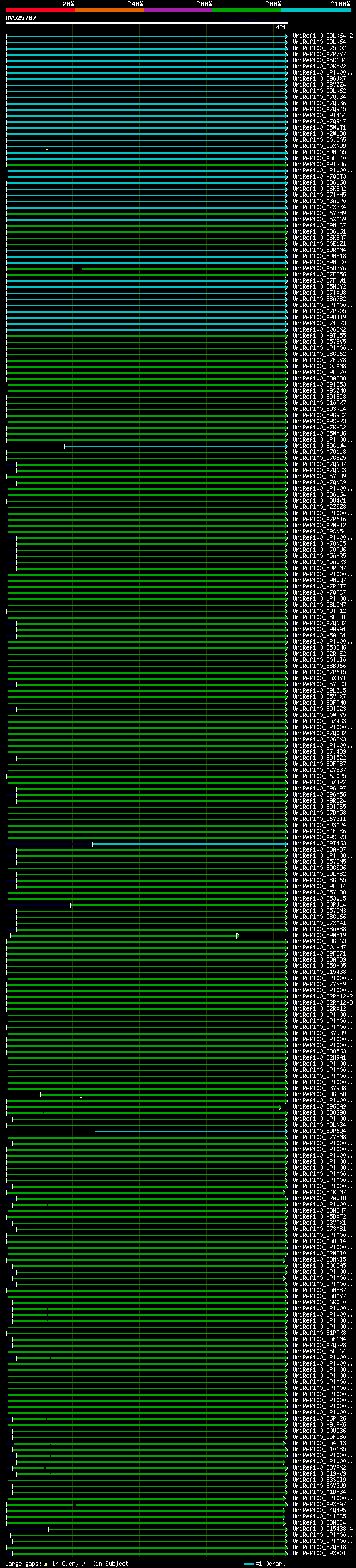Viewport: 356px width, 1568px height.
Task: Select hit label UniRef100_B8BJ66
Action: point(319,666)
